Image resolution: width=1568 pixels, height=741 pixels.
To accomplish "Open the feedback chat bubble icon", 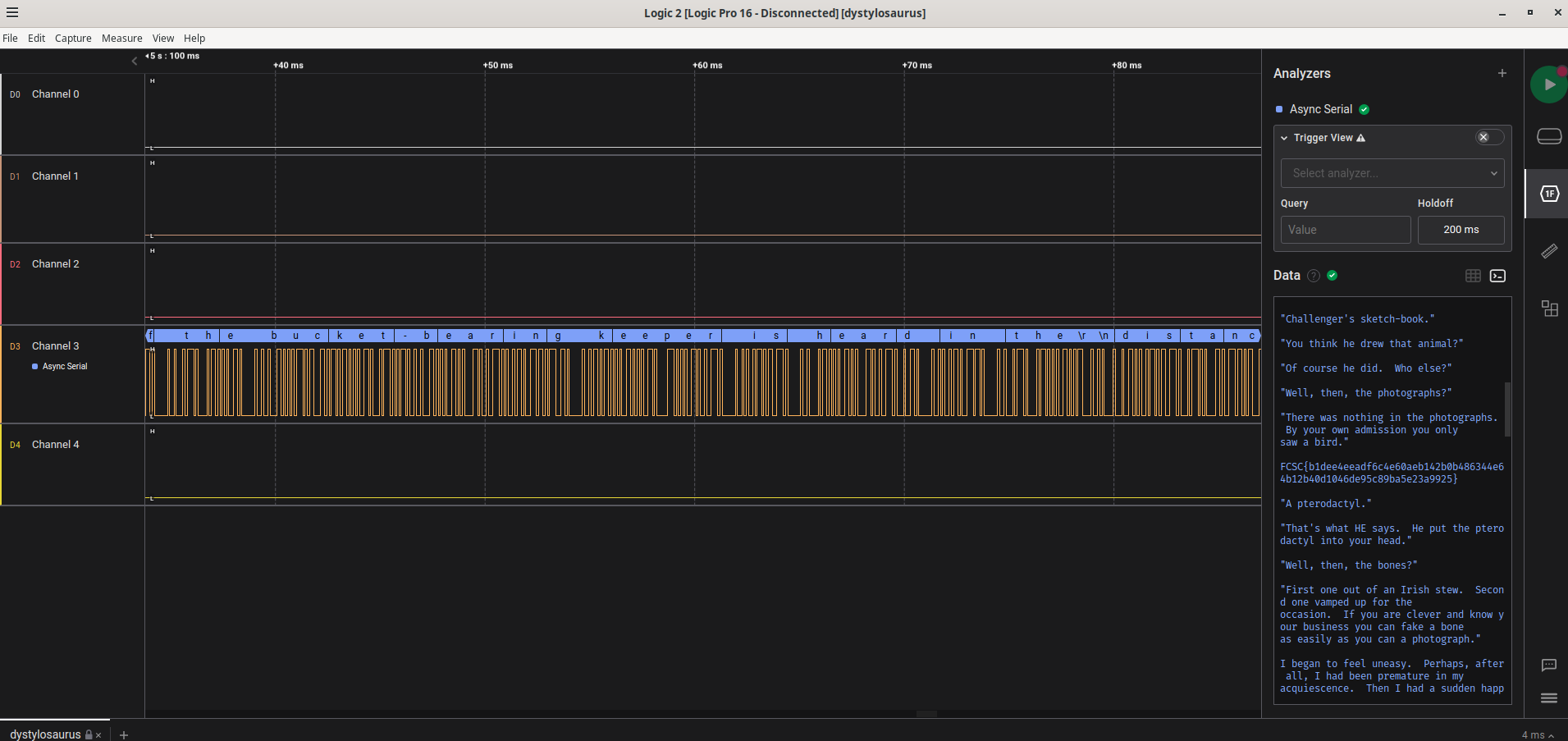I will tap(1549, 665).
